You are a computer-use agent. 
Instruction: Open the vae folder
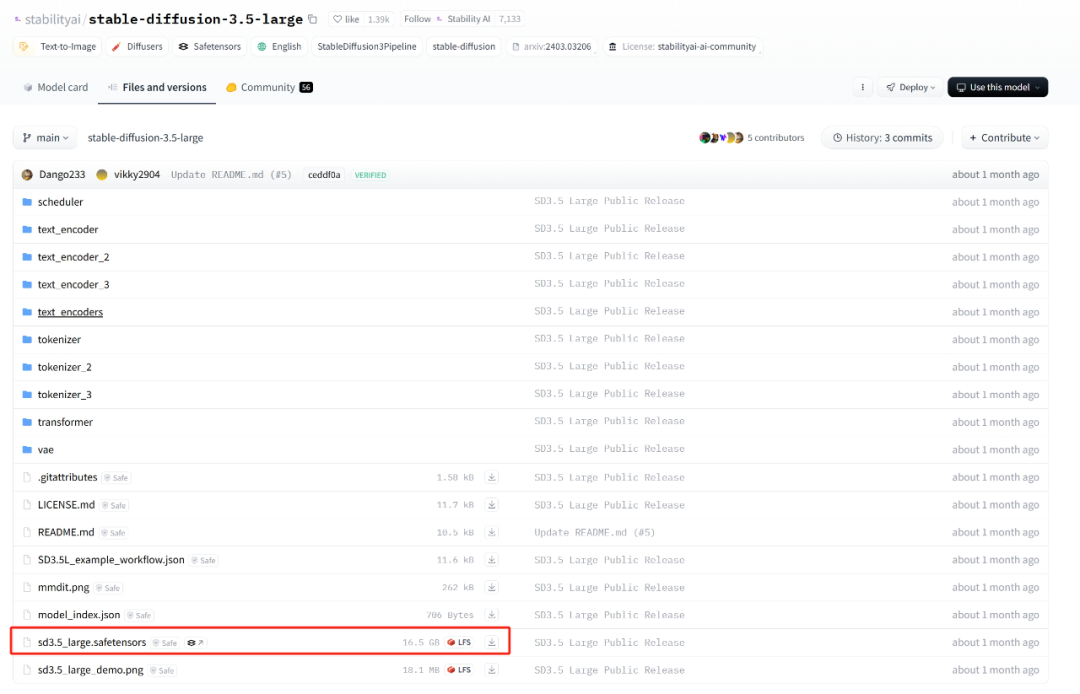tap(45, 450)
